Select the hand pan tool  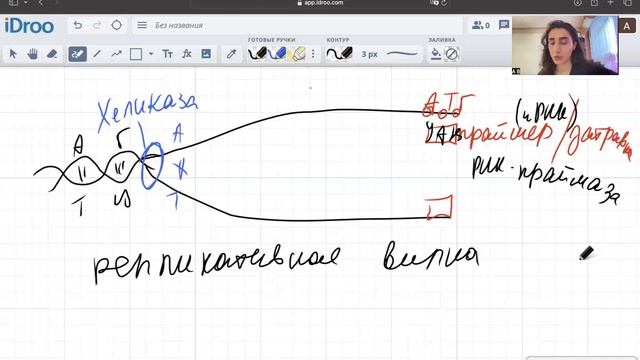[x=32, y=54]
